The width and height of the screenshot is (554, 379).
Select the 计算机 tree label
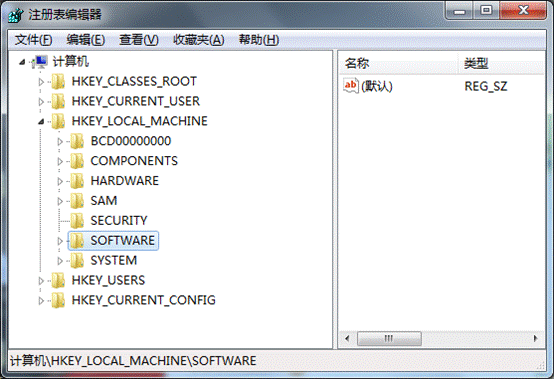(x=70, y=62)
